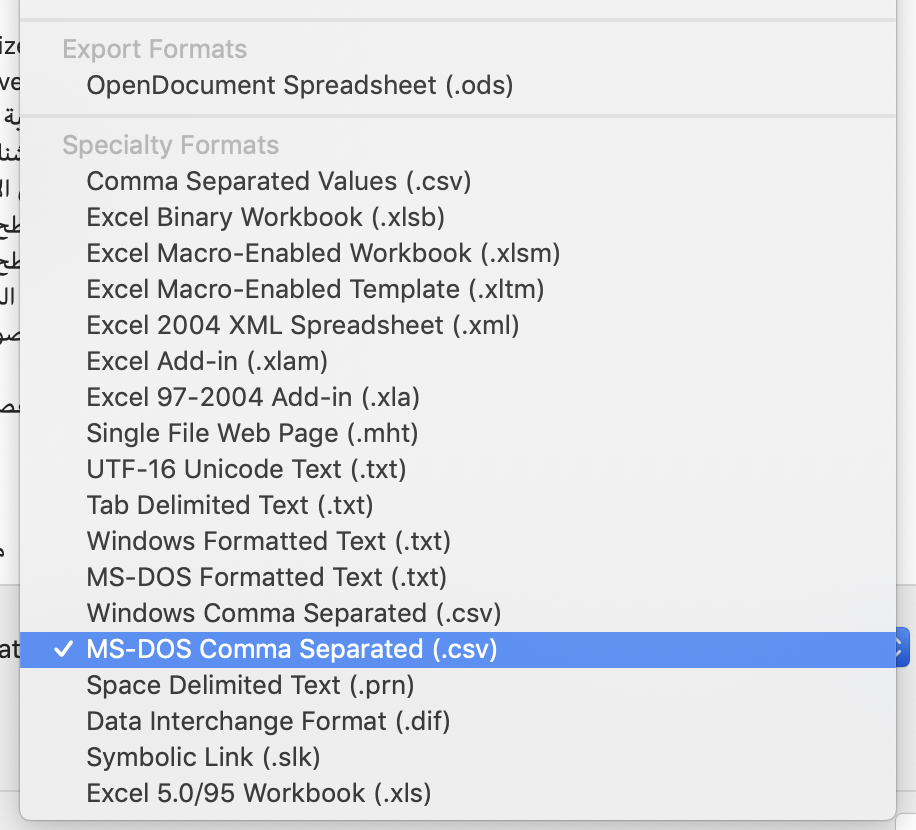916x830 pixels.
Task: Select Excel 2004 XML Spreadsheet (.xml)
Action: 303,325
